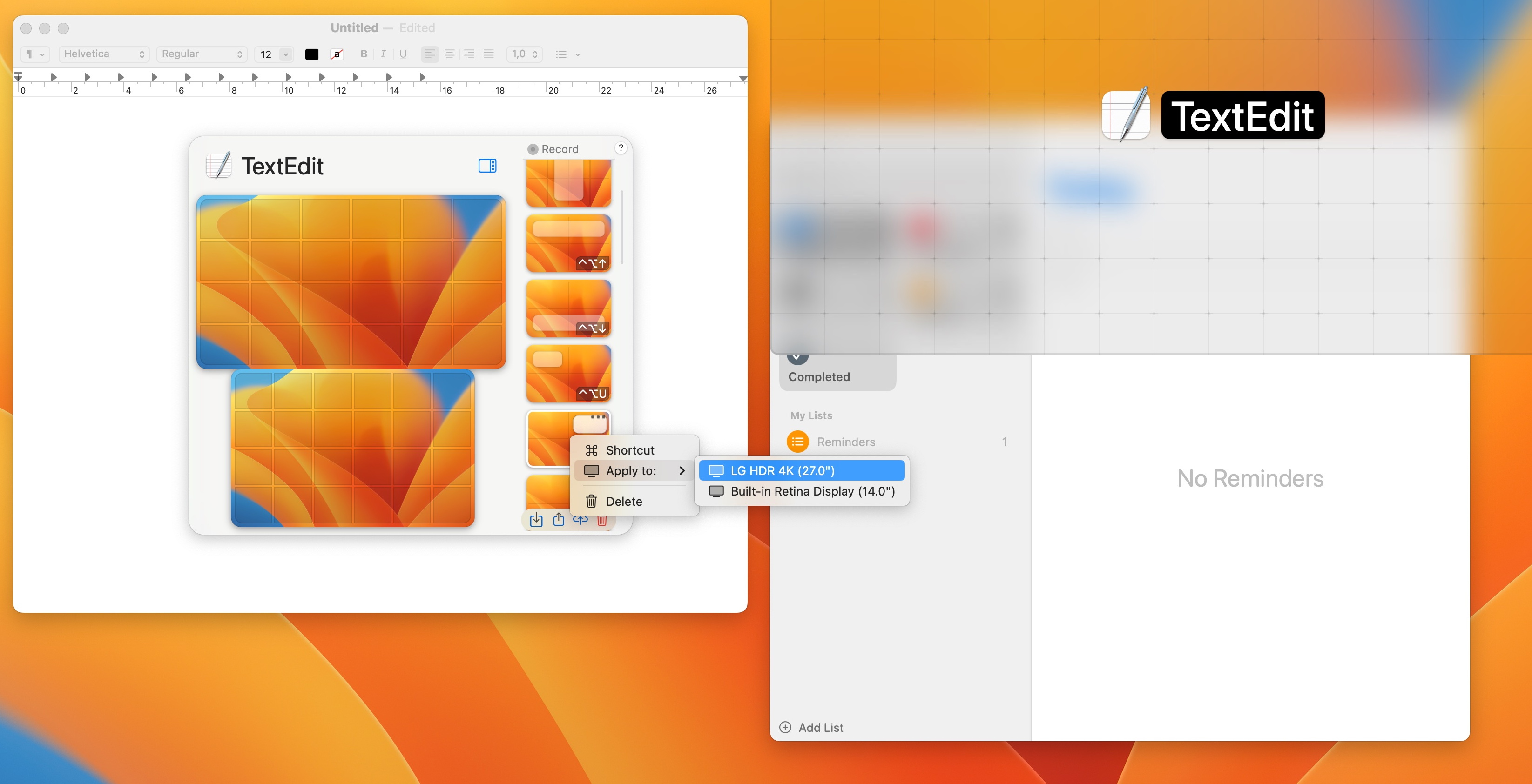Open the help question mark button
Screen dimensions: 1532x784
click(x=620, y=148)
